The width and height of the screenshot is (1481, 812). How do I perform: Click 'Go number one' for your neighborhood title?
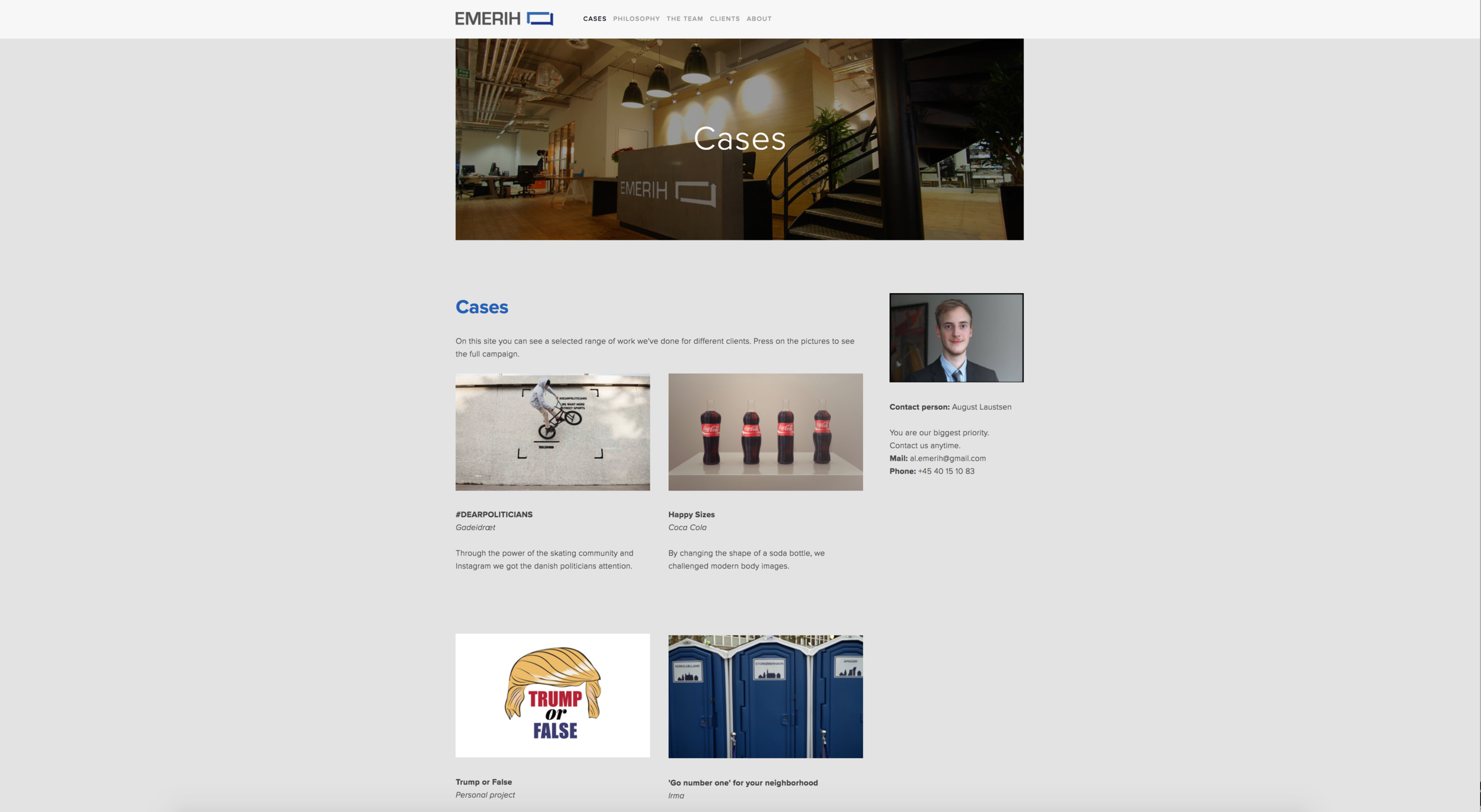click(x=742, y=782)
